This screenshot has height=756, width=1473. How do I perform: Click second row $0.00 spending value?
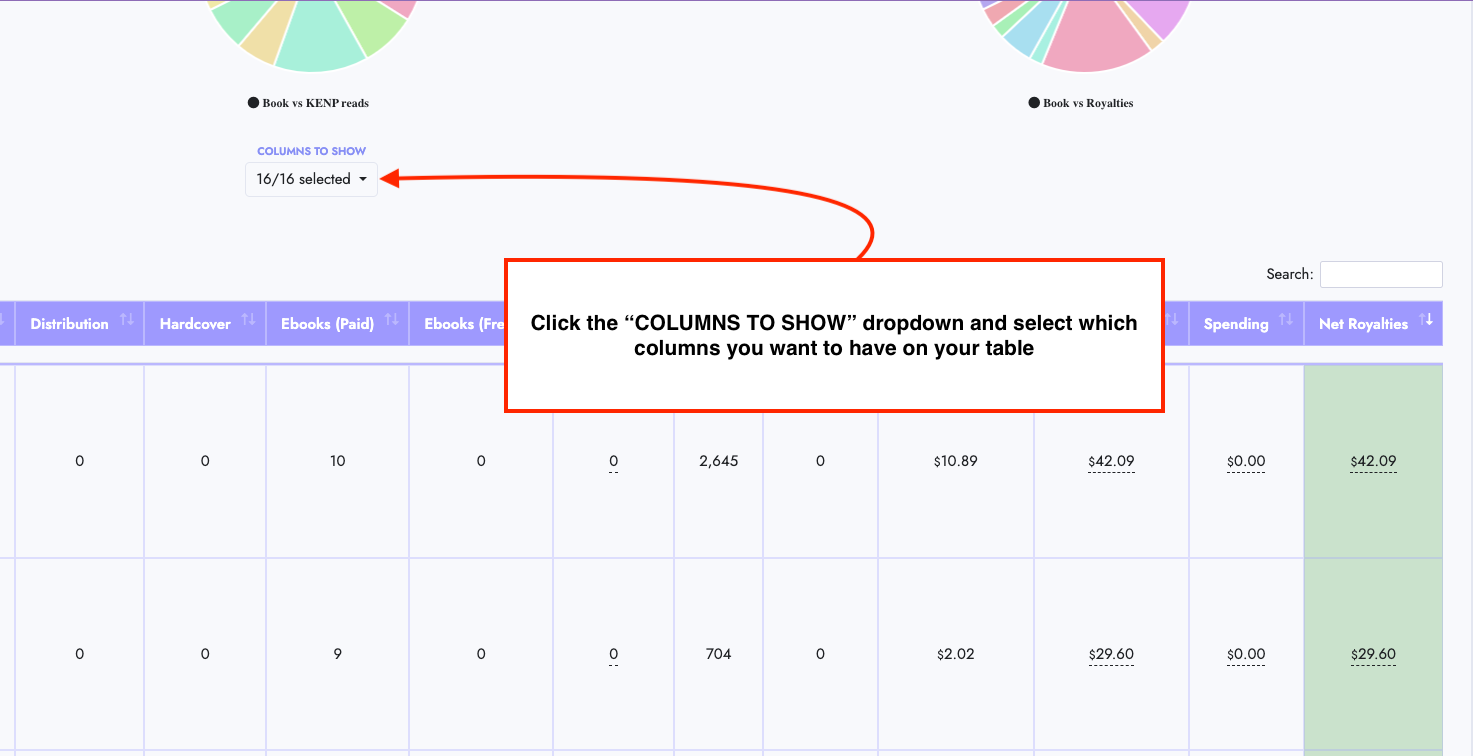coord(1246,655)
